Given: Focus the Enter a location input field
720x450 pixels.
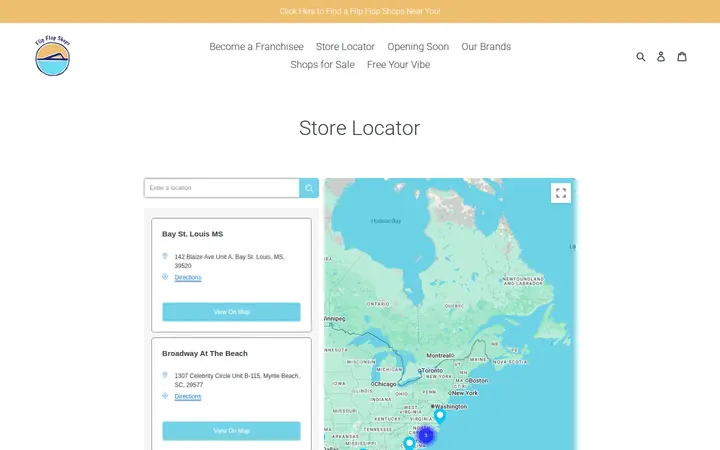Looking at the screenshot, I should 222,188.
